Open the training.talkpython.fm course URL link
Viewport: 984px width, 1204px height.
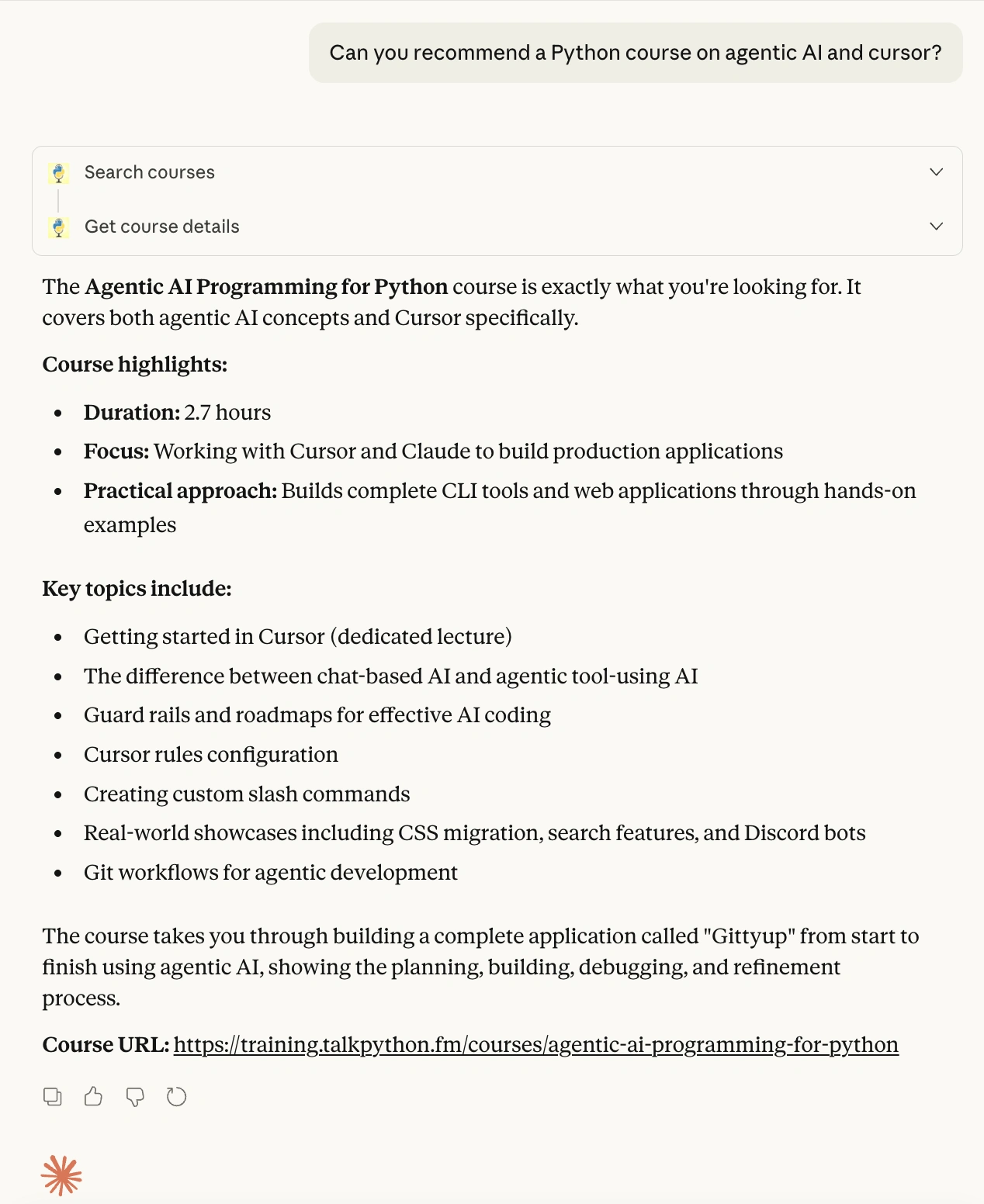click(x=535, y=1045)
